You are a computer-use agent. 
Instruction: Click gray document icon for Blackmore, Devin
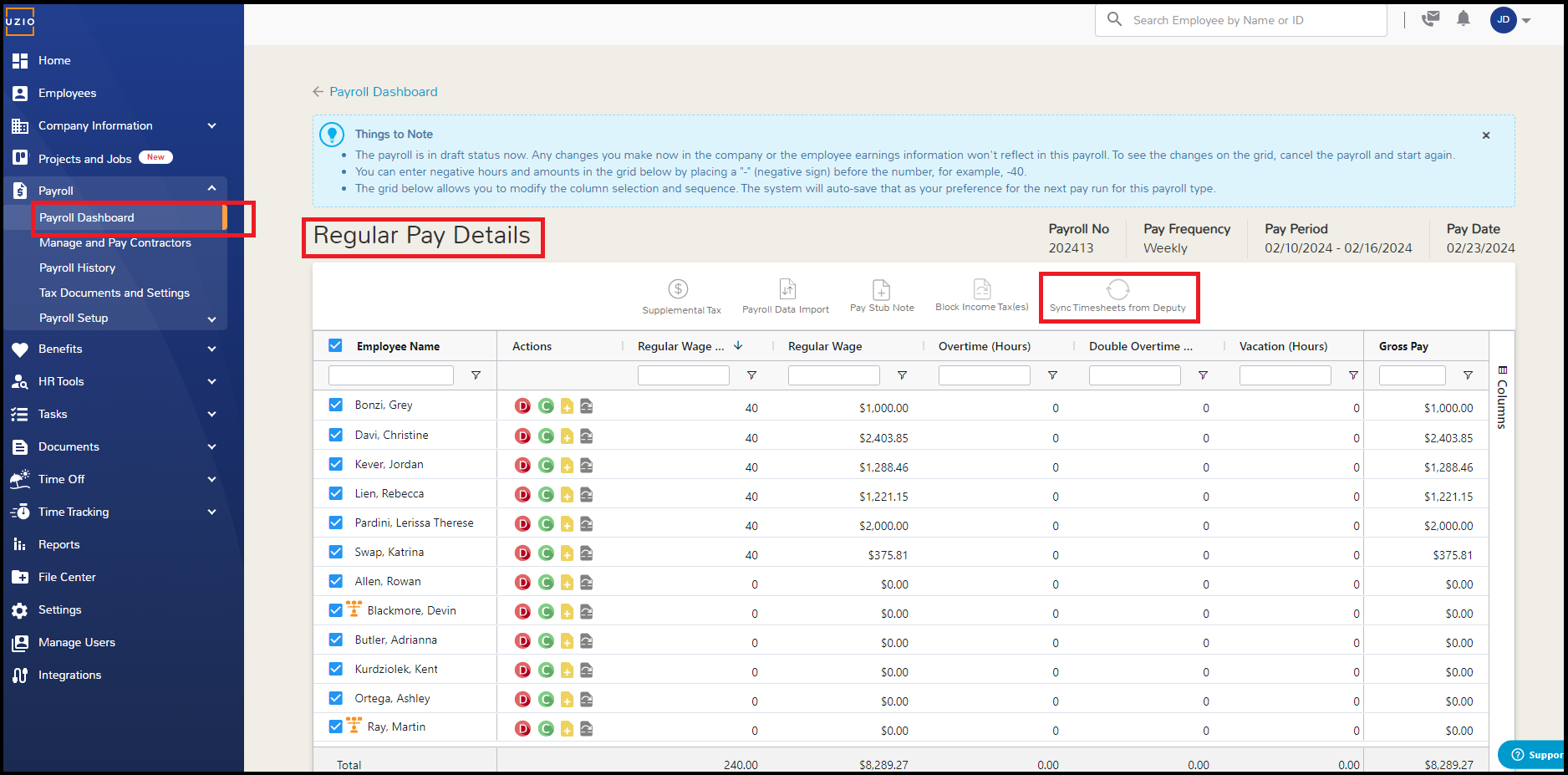(x=587, y=612)
